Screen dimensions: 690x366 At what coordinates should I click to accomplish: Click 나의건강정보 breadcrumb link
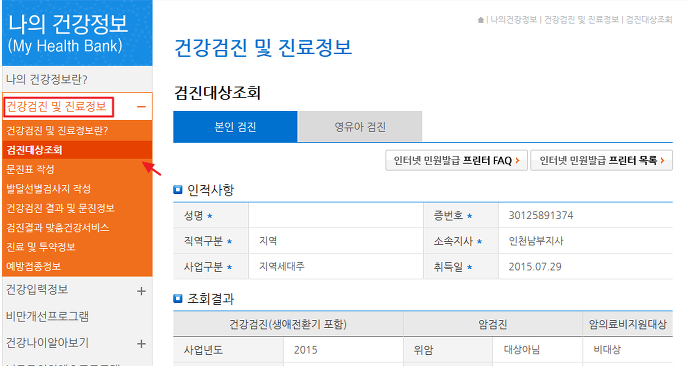pyautogui.click(x=514, y=20)
